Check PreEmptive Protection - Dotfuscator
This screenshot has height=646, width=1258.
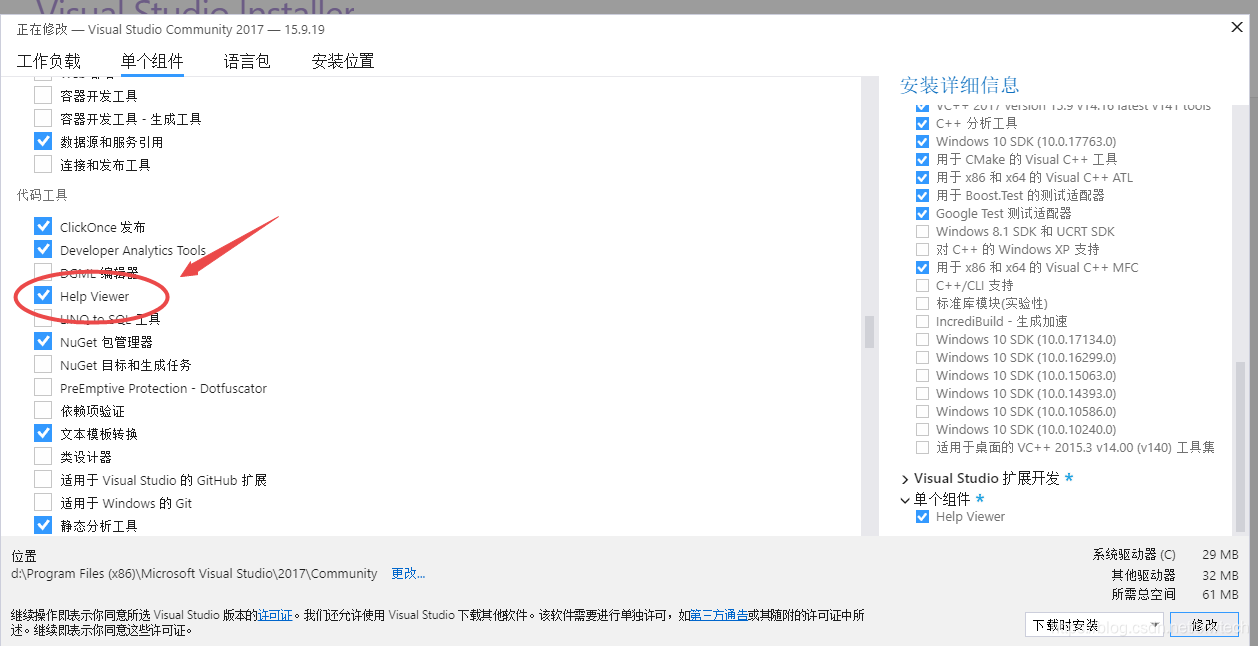click(x=43, y=387)
